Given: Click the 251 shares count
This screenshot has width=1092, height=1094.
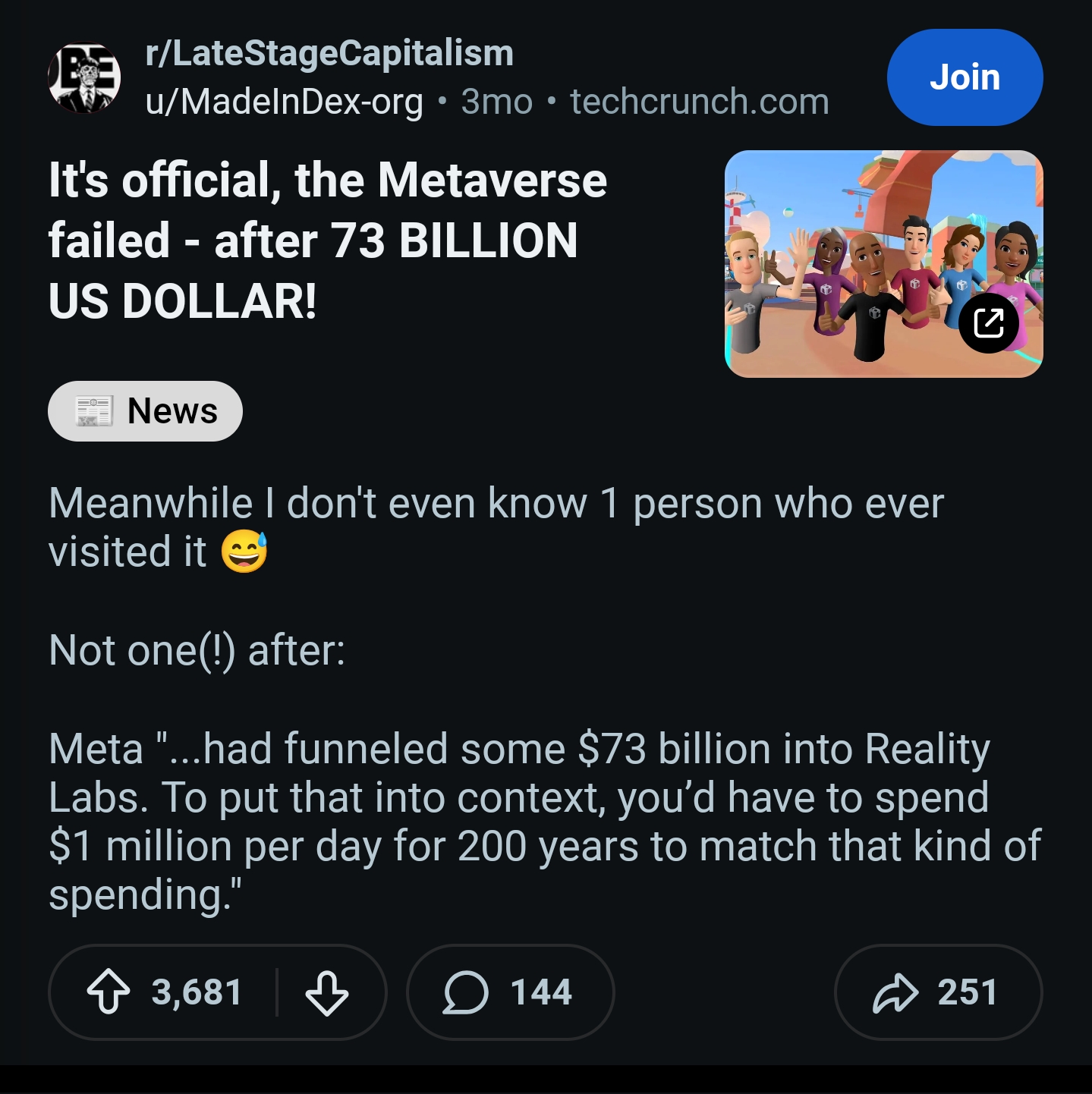Looking at the screenshot, I should pos(967,992).
